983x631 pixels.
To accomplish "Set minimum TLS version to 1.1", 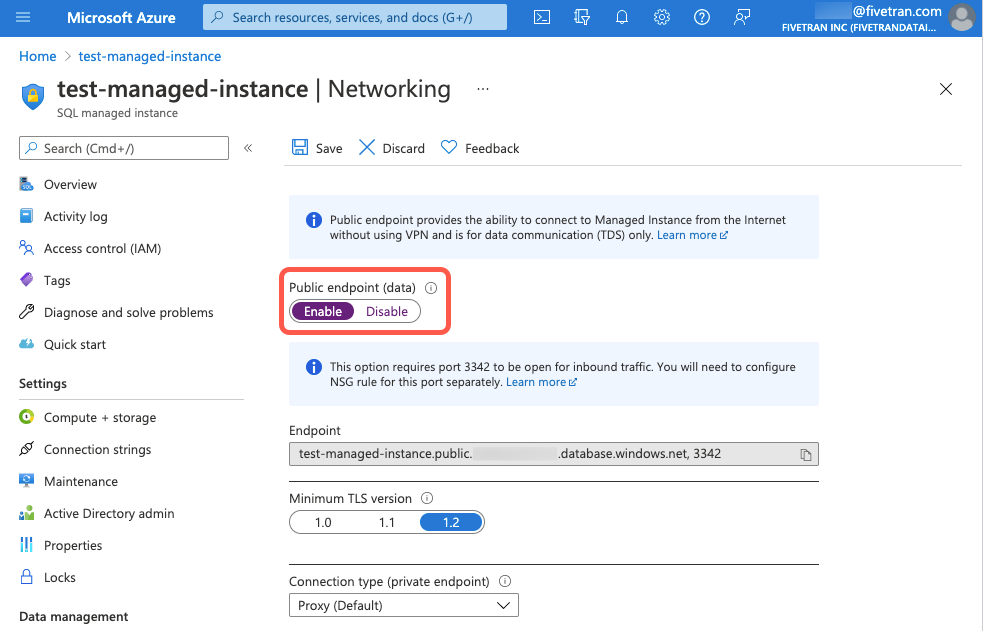I will pyautogui.click(x=387, y=523).
